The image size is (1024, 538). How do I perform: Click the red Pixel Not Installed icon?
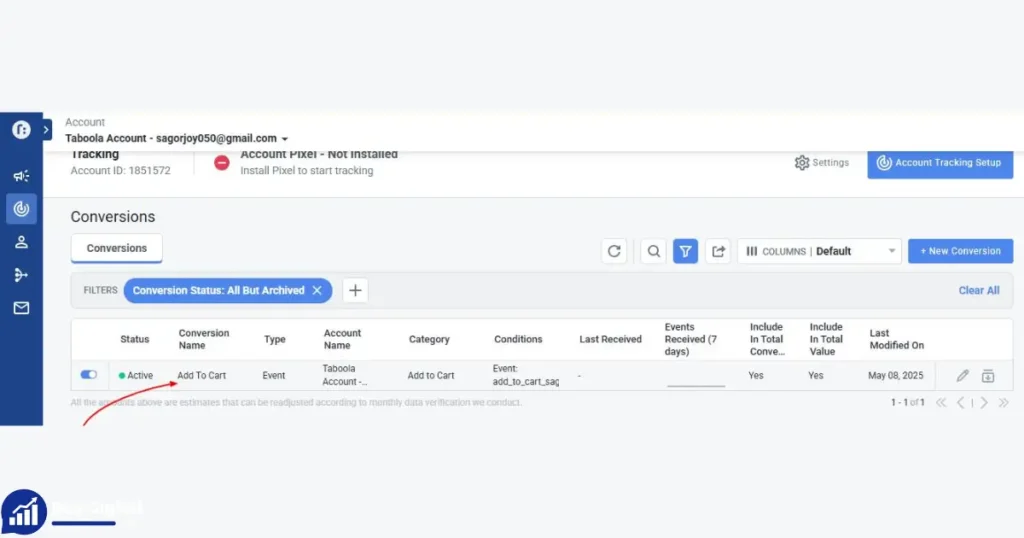click(x=222, y=163)
